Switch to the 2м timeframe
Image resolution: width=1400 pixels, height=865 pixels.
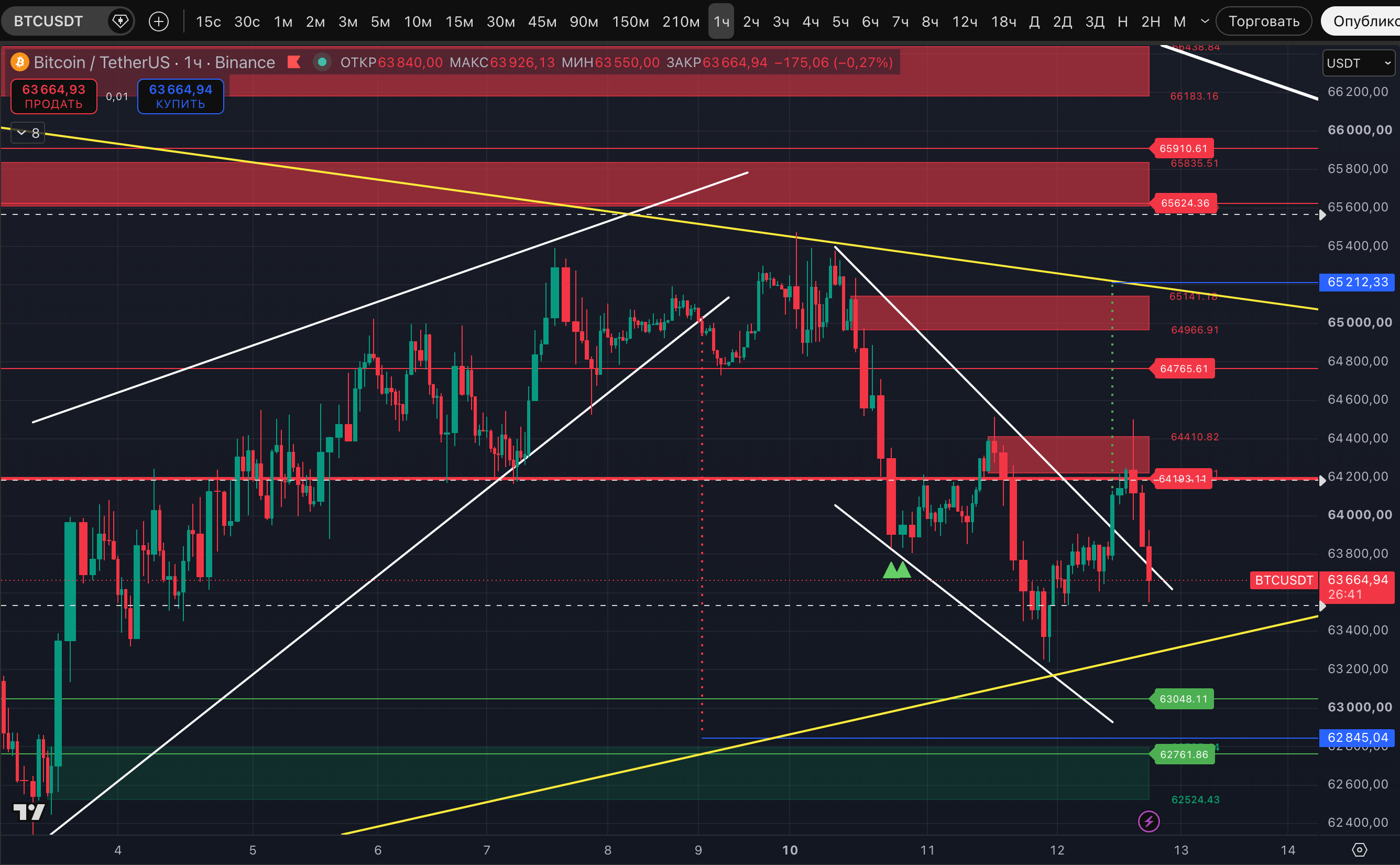[x=315, y=21]
